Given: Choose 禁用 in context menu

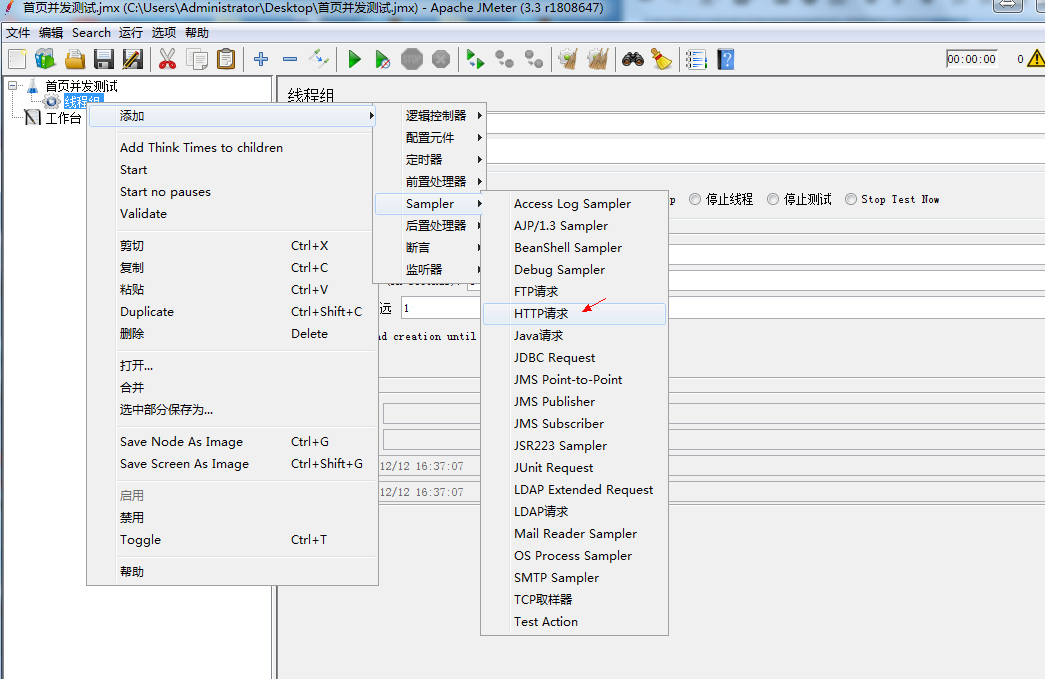Looking at the screenshot, I should (x=232, y=517).
